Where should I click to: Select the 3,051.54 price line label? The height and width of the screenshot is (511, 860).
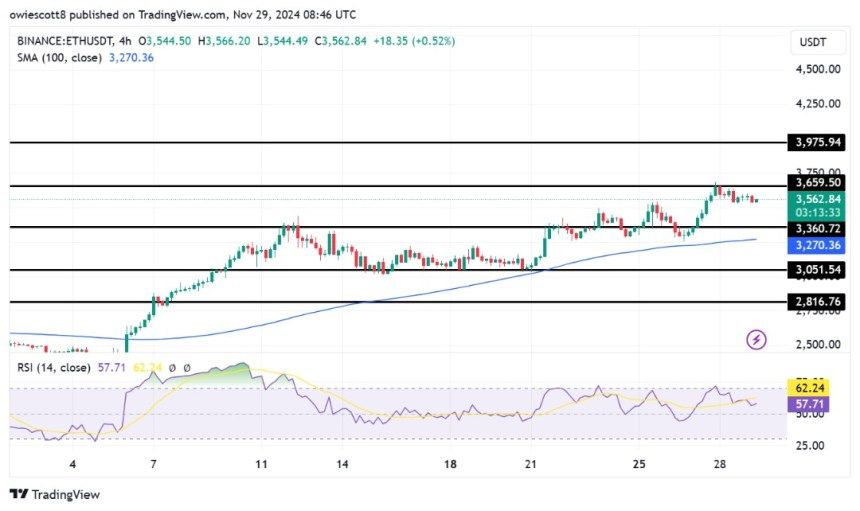click(817, 269)
